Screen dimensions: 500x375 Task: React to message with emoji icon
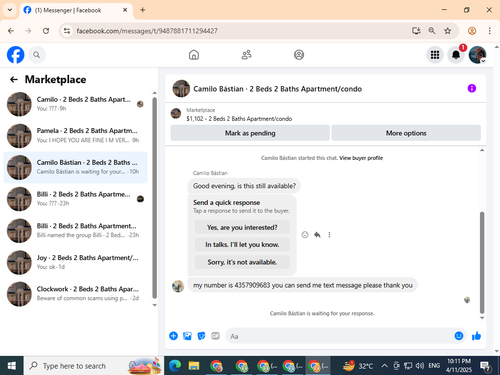tap(305, 235)
